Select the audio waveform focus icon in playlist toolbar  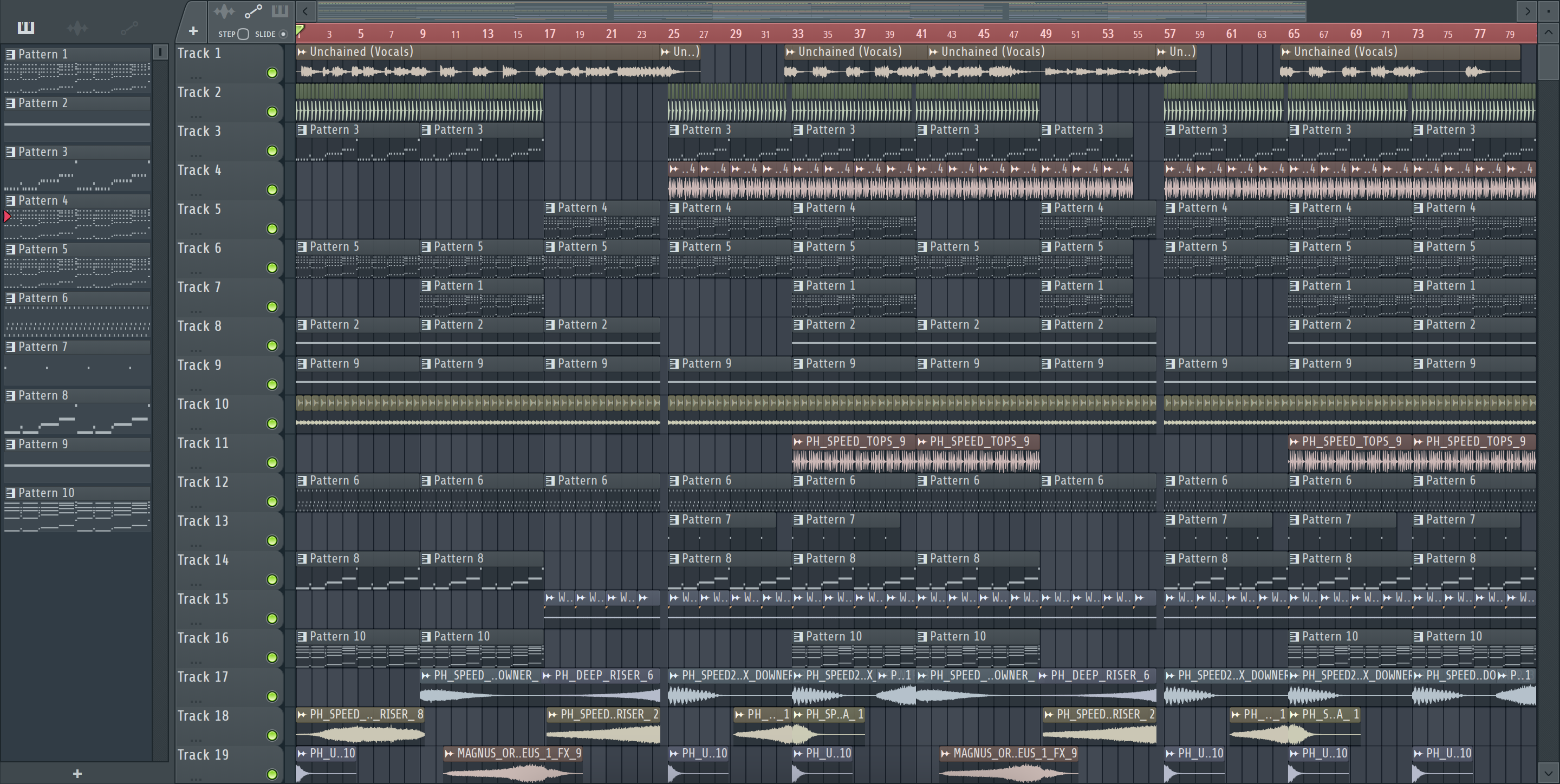[x=224, y=11]
